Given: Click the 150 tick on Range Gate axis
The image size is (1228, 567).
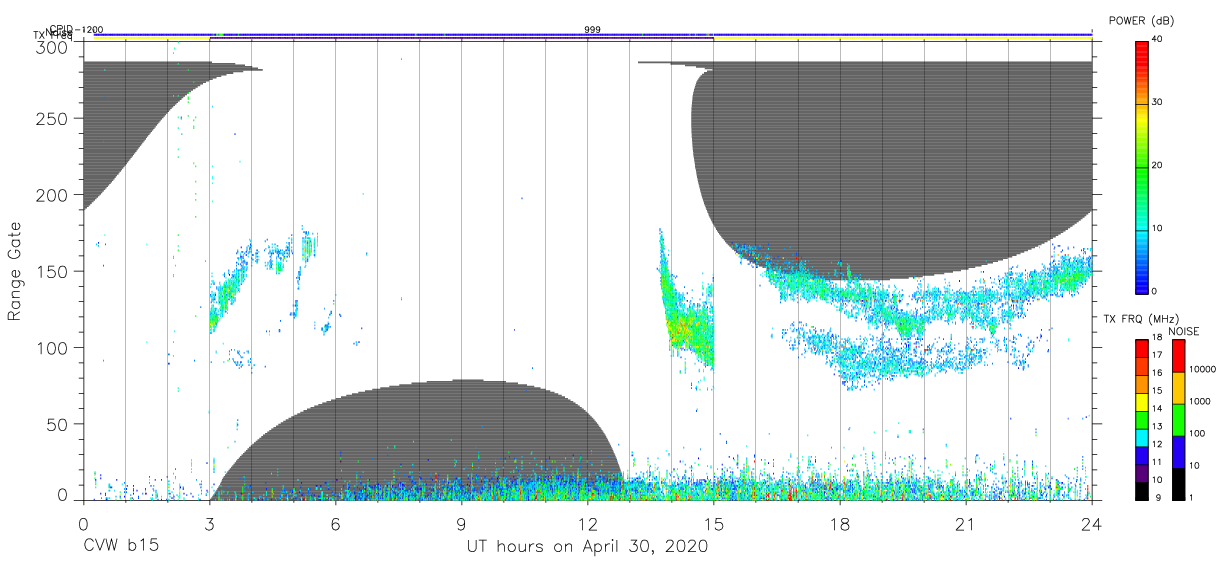Looking at the screenshot, I should [x=53, y=271].
